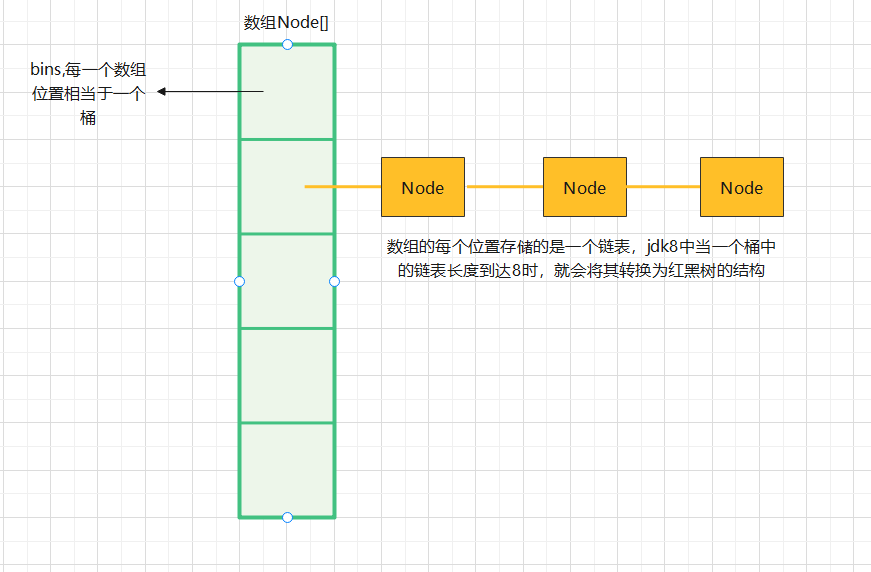Click the fourth cell of green array
The height and width of the screenshot is (572, 871).
point(287,376)
